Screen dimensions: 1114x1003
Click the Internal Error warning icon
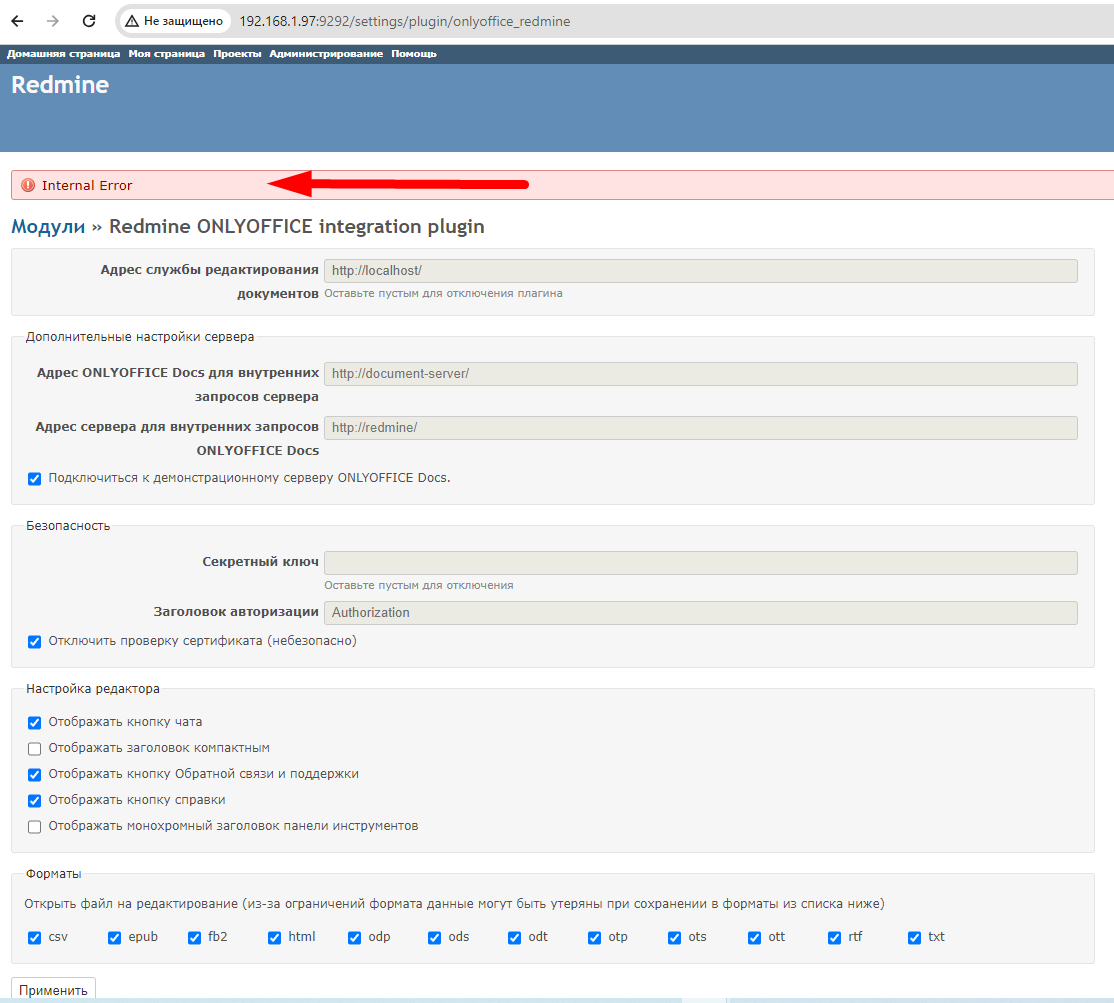[28, 185]
